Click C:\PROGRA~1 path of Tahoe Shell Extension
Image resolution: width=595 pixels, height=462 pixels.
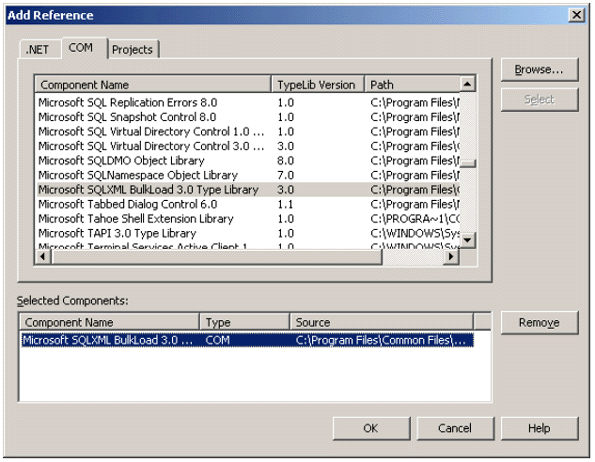click(x=415, y=219)
